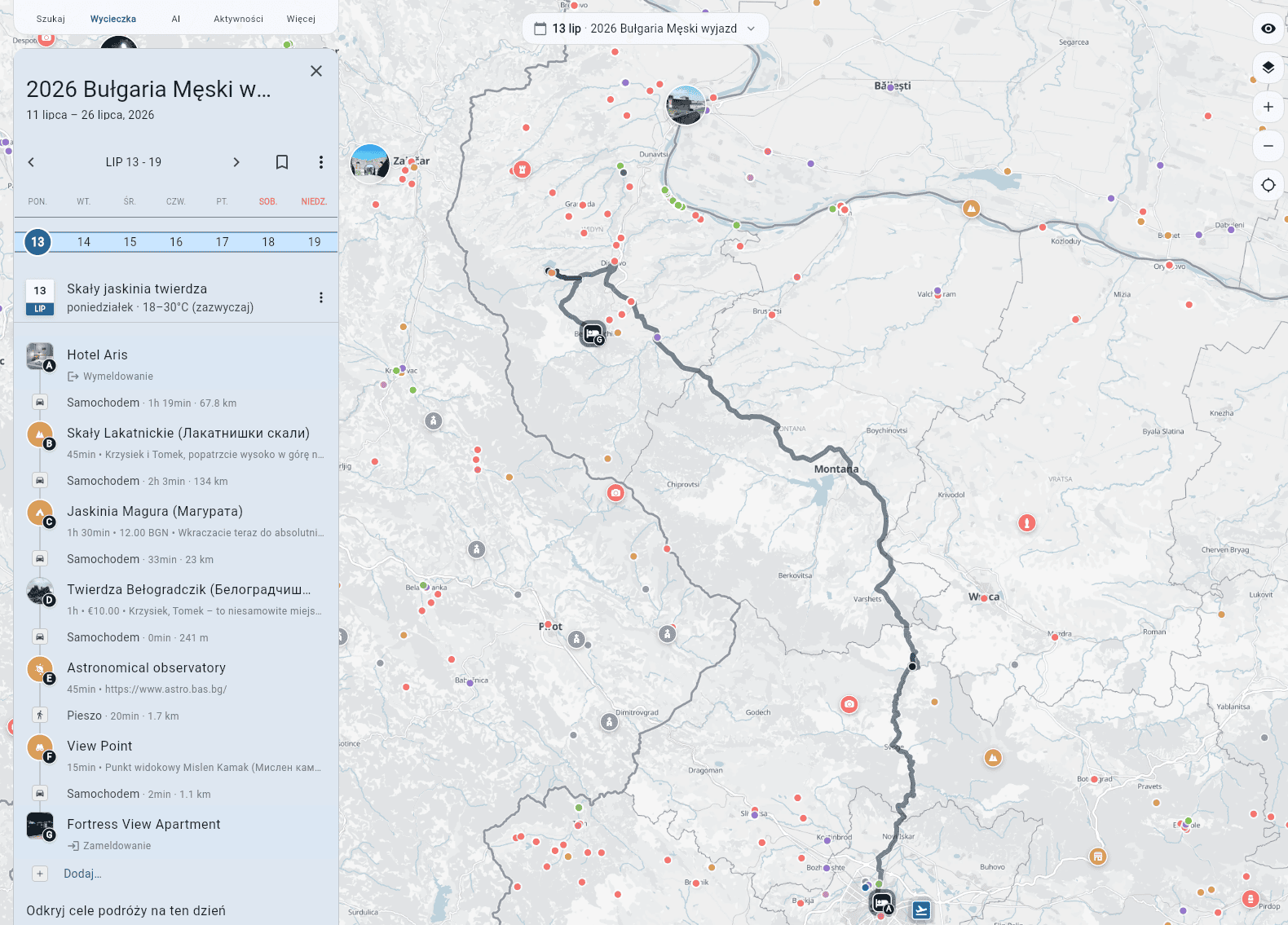The image size is (1288, 925).
Task: Click the lodging marker A on the map
Action: click(x=882, y=903)
